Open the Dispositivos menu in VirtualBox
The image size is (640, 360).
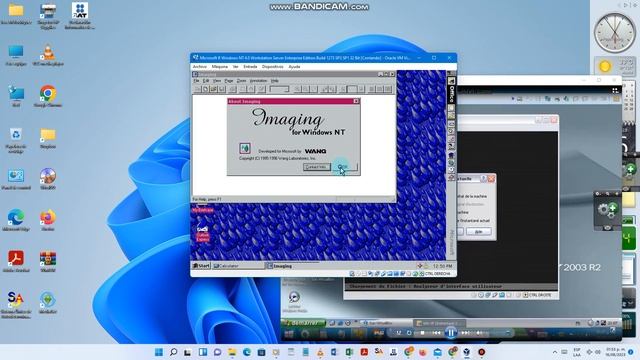pos(272,67)
